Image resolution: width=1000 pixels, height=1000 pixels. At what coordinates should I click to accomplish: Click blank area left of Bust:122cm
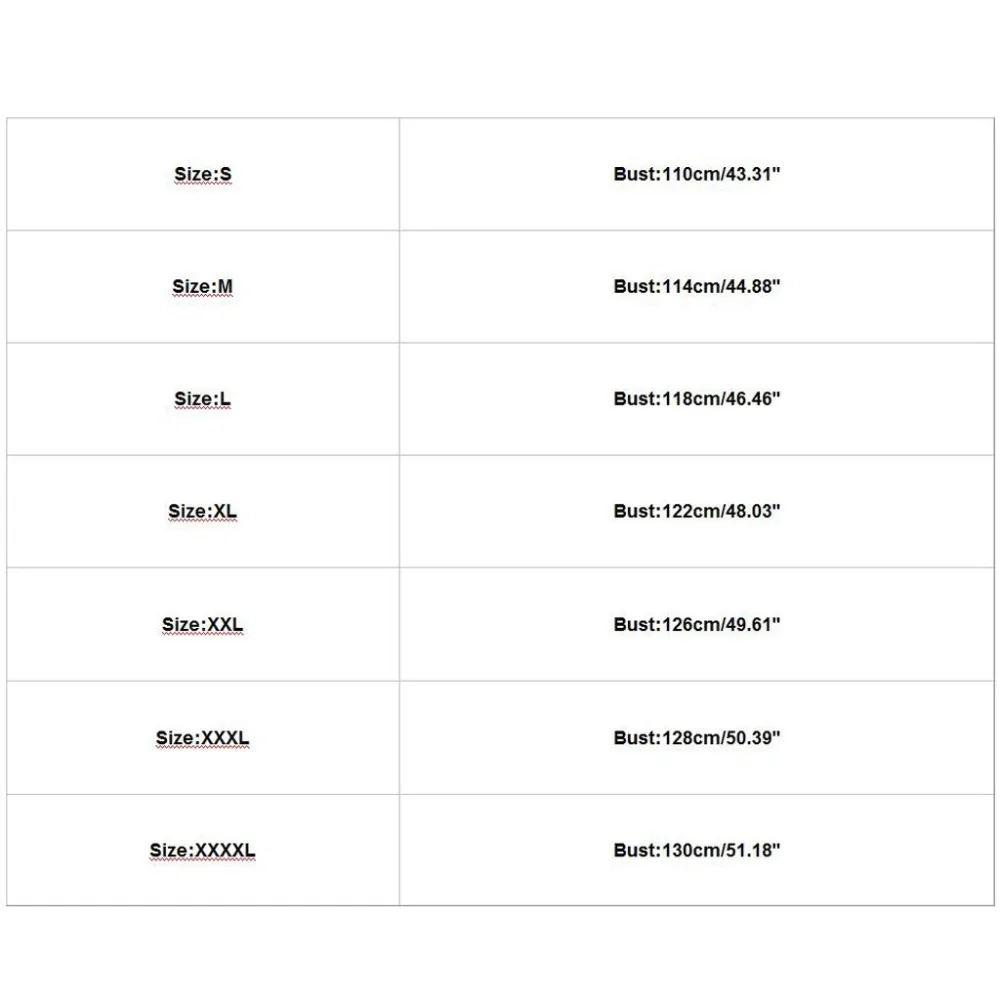coord(506,511)
